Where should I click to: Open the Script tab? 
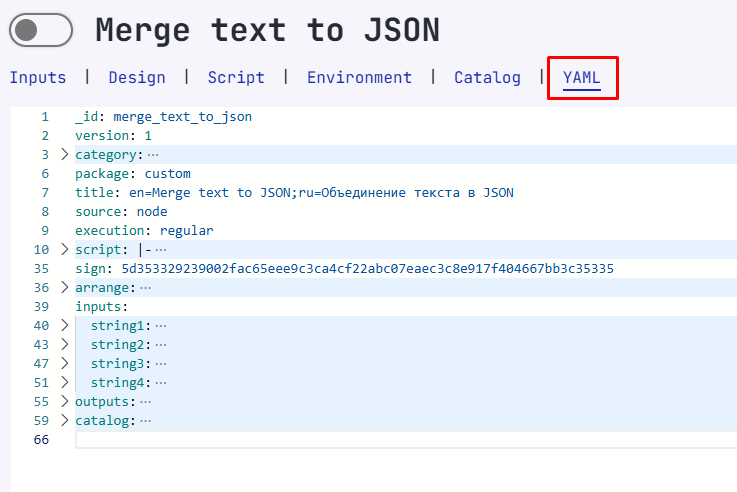(236, 77)
